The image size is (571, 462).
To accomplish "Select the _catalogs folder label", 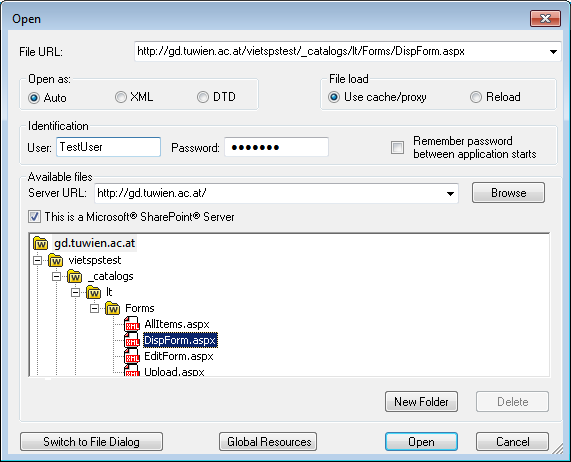I will click(111, 276).
